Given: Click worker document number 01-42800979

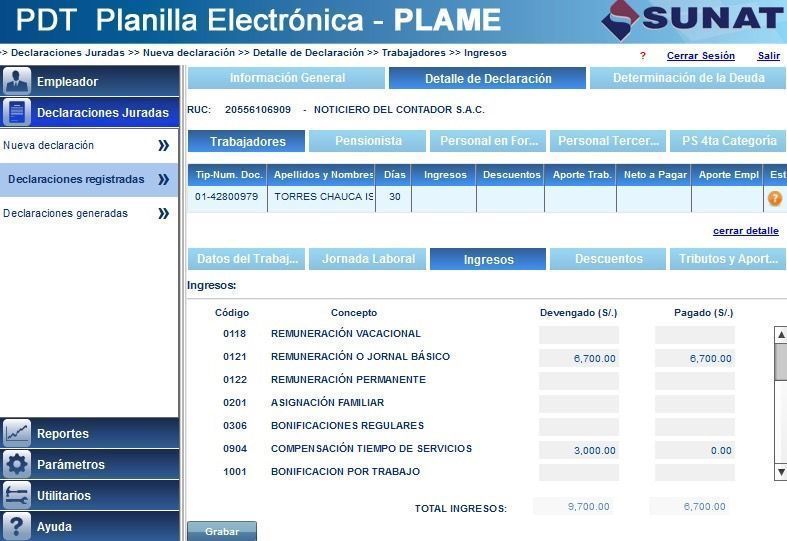Looking at the screenshot, I should click(x=226, y=197).
